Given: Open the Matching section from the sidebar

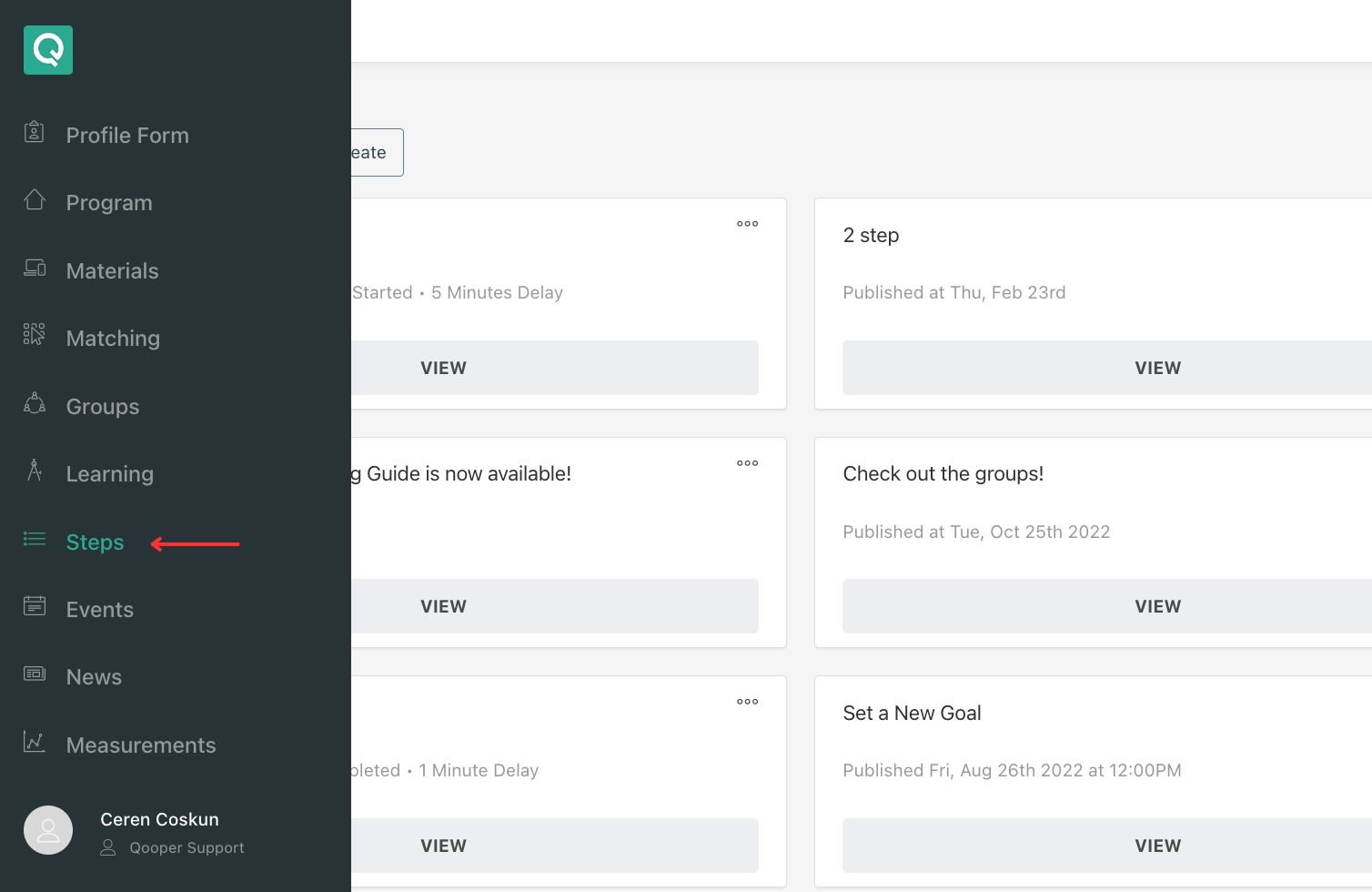Looking at the screenshot, I should tap(113, 338).
